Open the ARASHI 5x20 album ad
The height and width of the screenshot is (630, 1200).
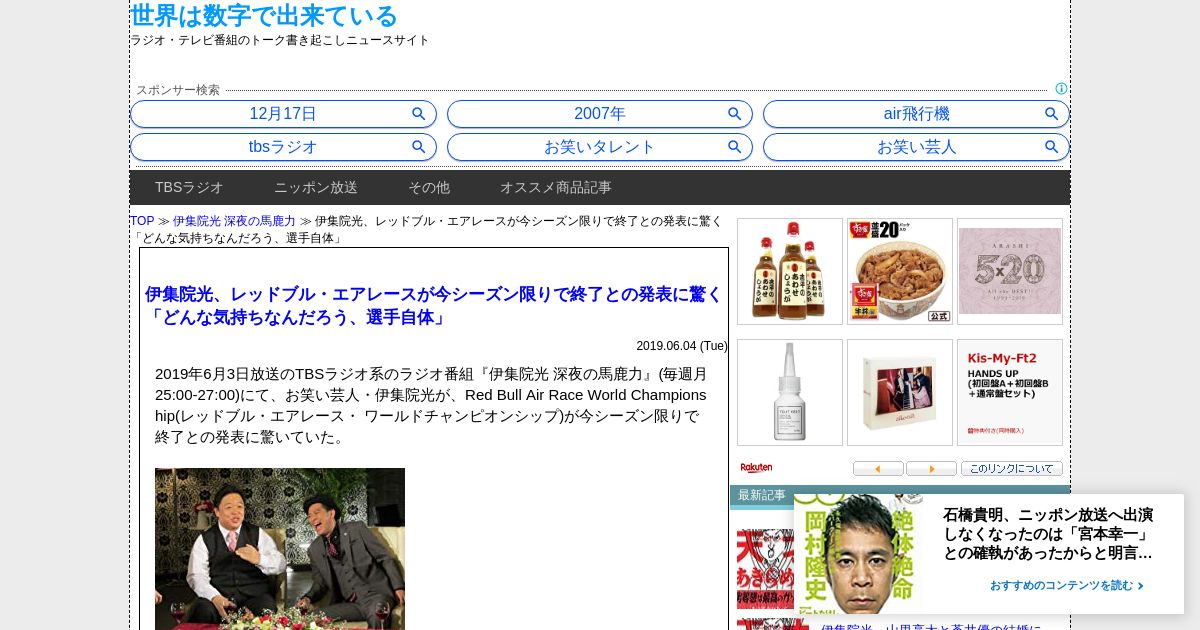(1010, 271)
